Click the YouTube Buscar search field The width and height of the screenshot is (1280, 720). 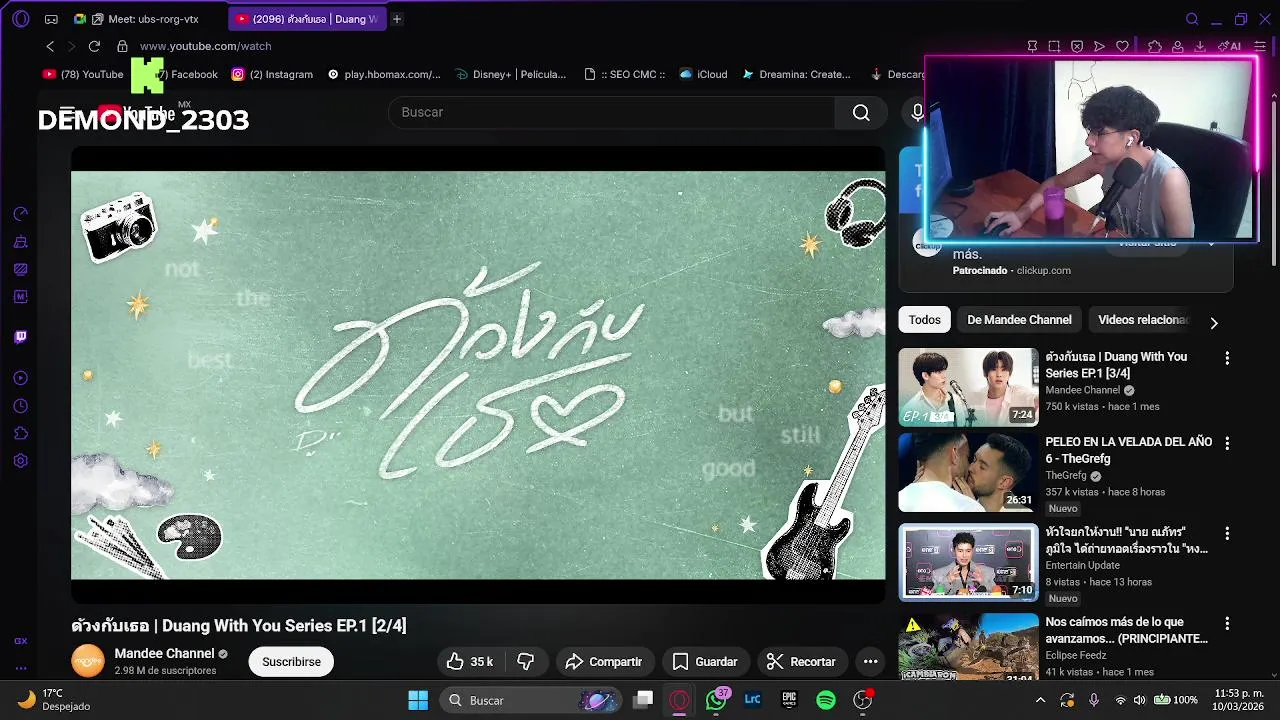tap(611, 113)
